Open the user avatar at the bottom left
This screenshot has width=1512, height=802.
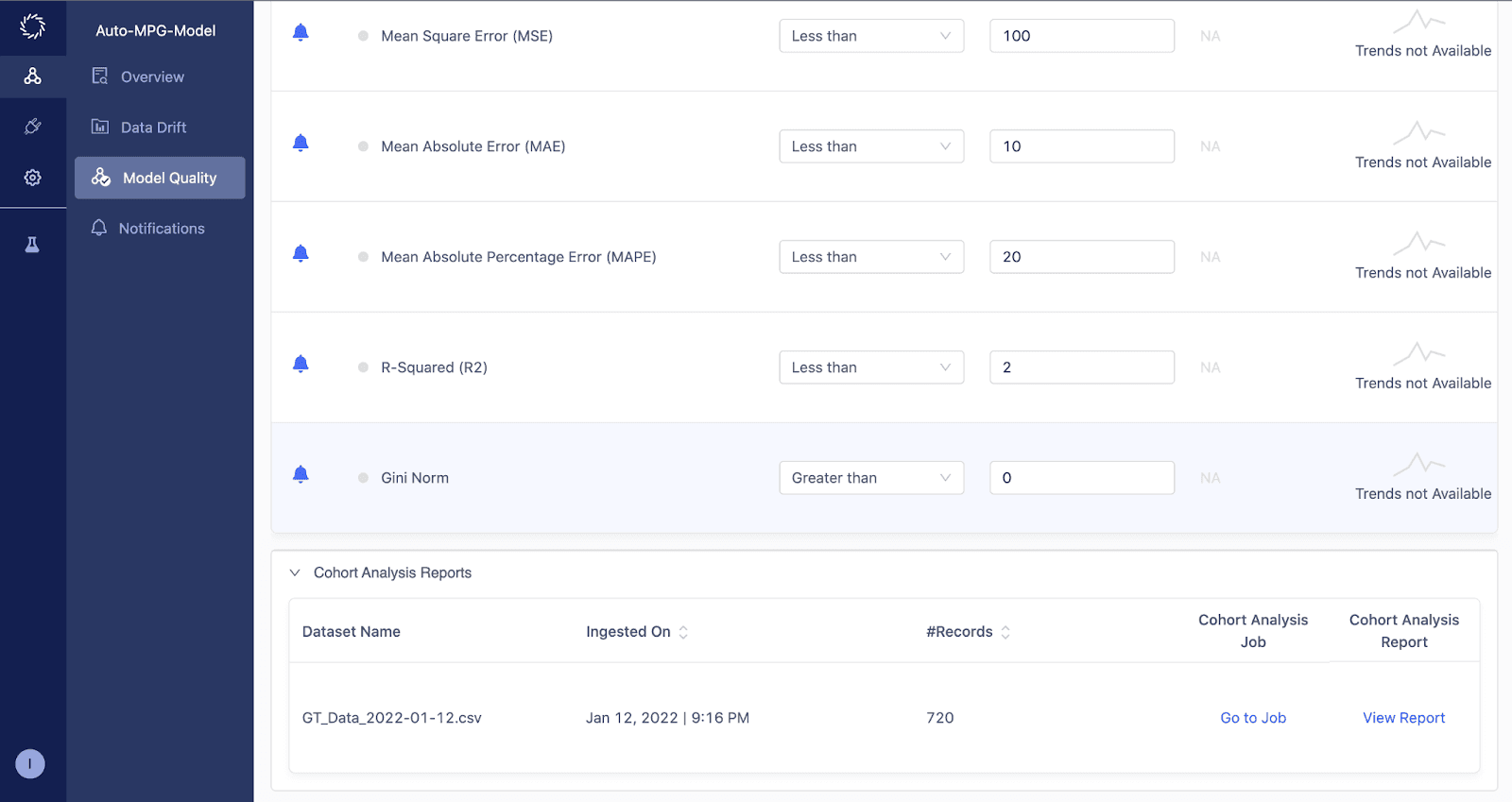(30, 763)
